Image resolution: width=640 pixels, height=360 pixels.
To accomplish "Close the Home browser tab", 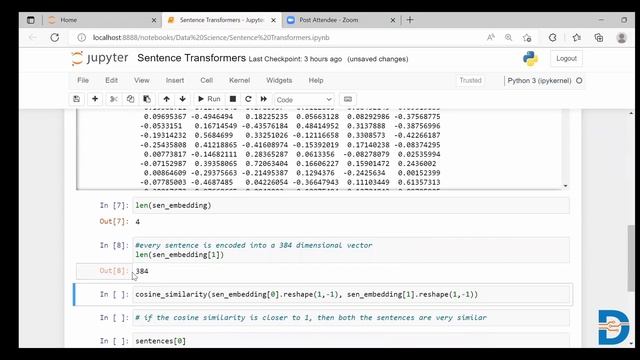I will 154,20.
